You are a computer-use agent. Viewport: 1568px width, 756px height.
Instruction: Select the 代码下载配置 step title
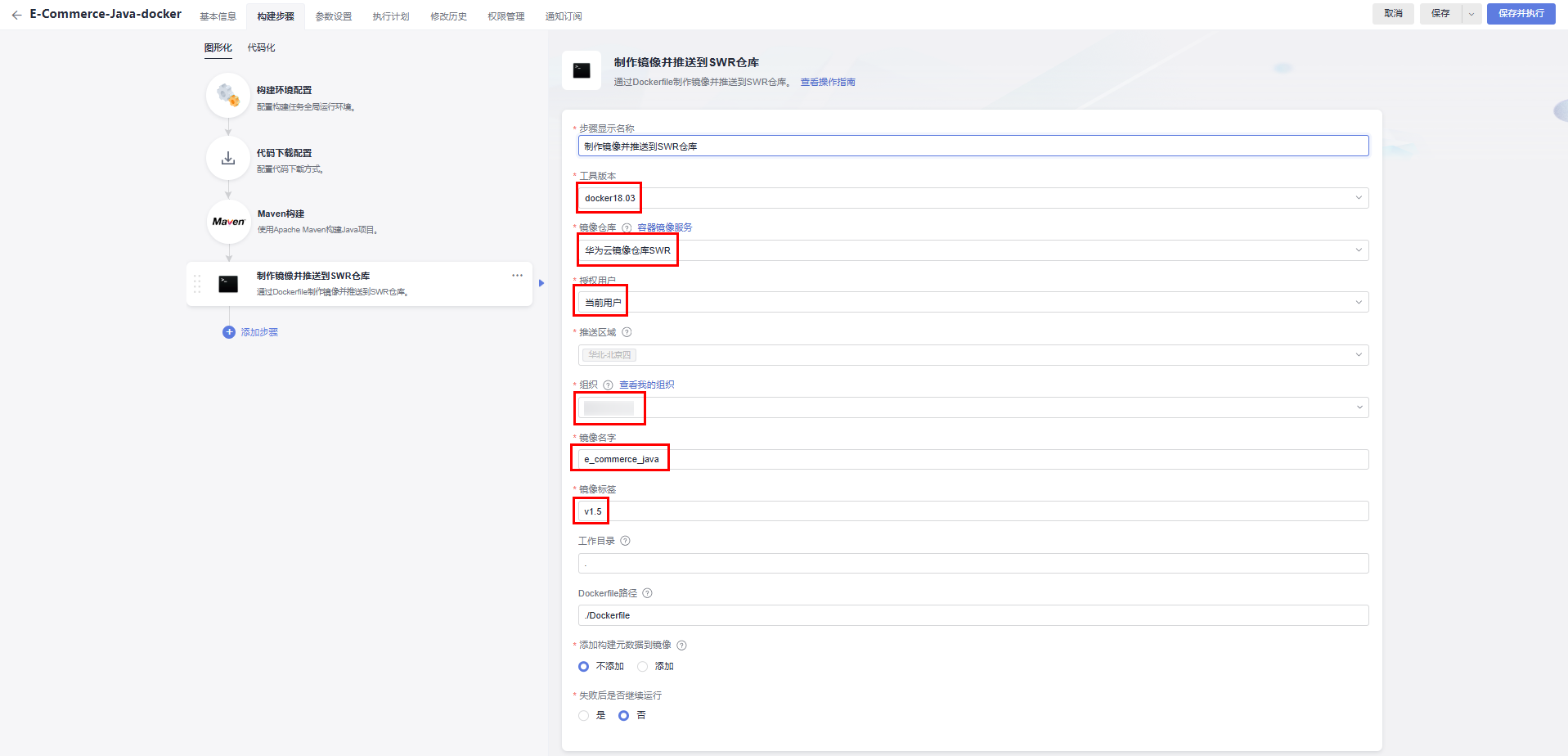pos(284,154)
